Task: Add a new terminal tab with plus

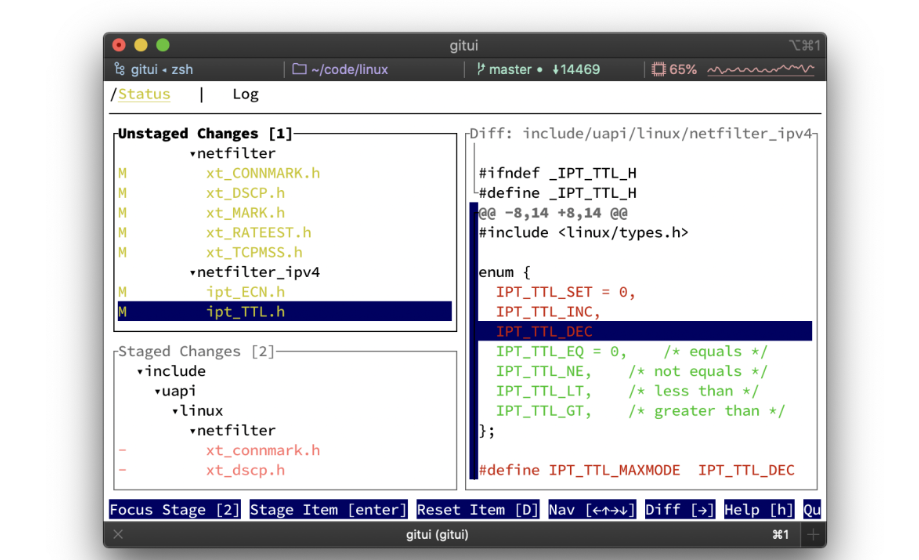Action: tap(813, 534)
